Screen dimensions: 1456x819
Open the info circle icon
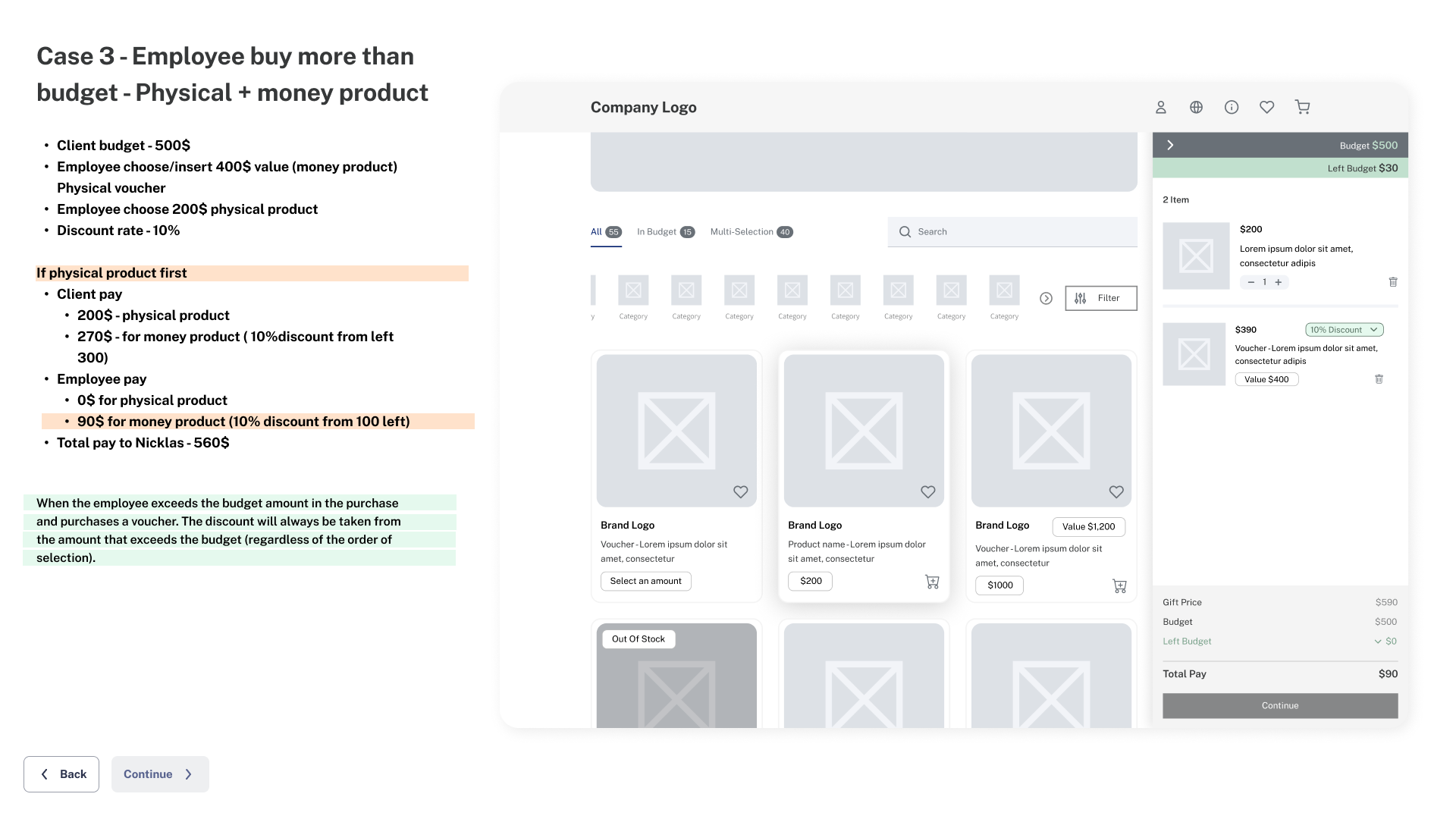[x=1232, y=107]
